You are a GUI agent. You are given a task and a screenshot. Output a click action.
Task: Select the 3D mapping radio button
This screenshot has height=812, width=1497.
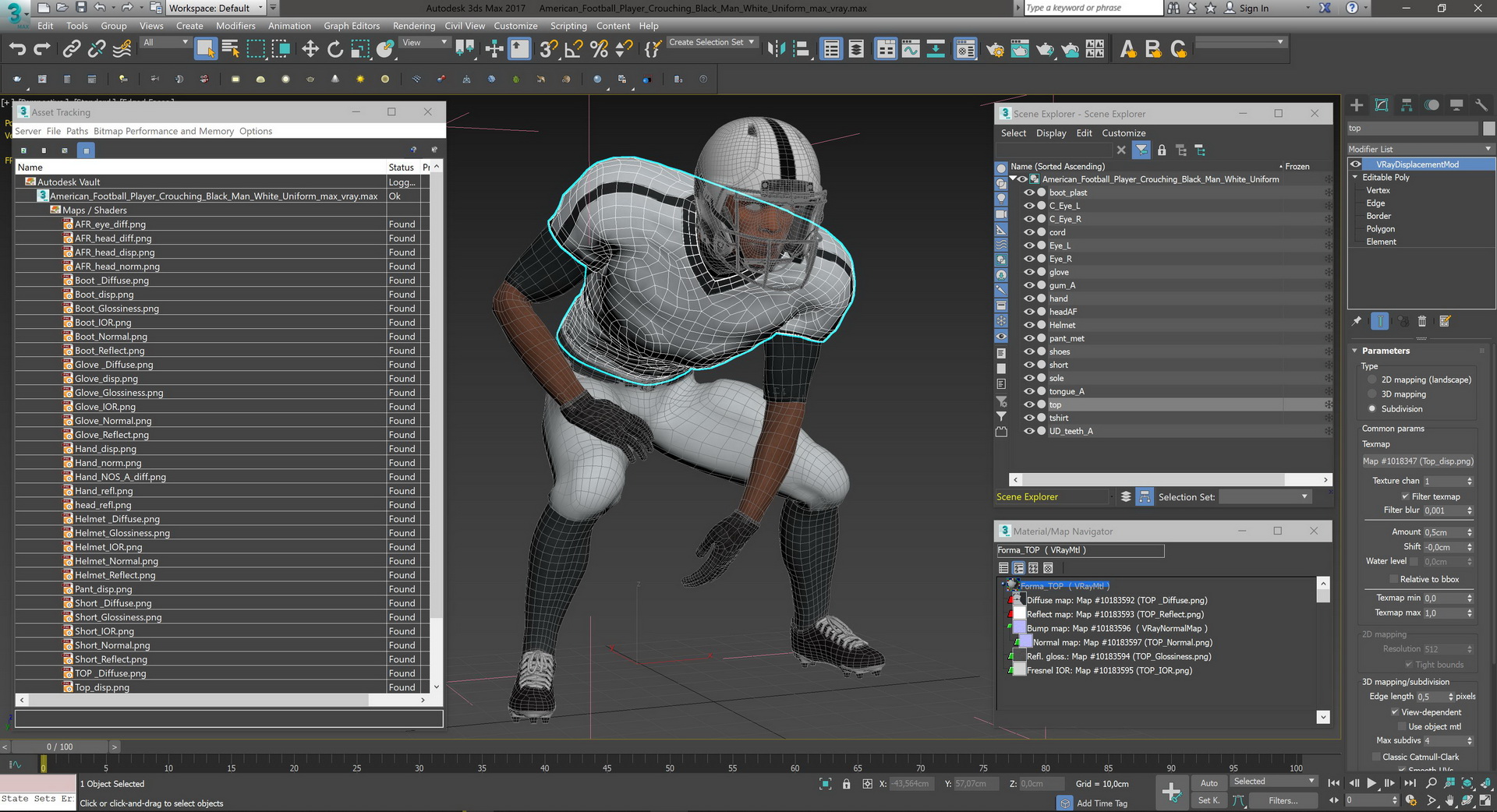(1372, 394)
